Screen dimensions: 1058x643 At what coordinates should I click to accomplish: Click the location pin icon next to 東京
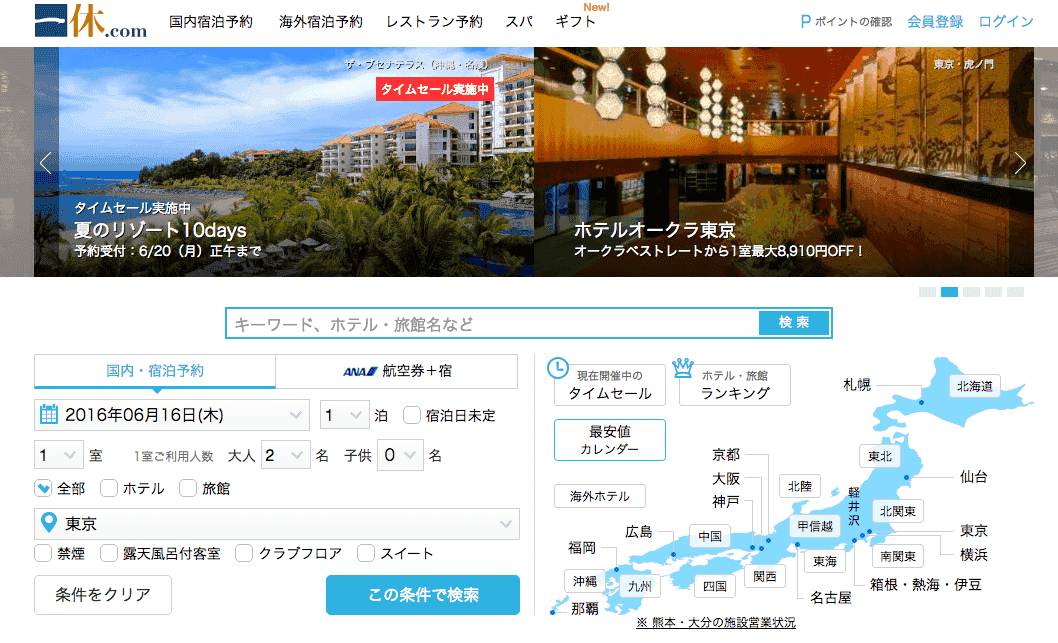(49, 522)
